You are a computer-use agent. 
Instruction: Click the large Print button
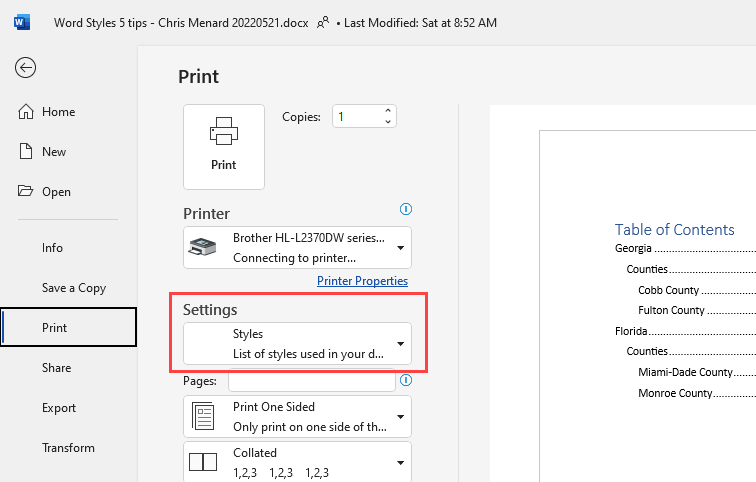pos(224,147)
